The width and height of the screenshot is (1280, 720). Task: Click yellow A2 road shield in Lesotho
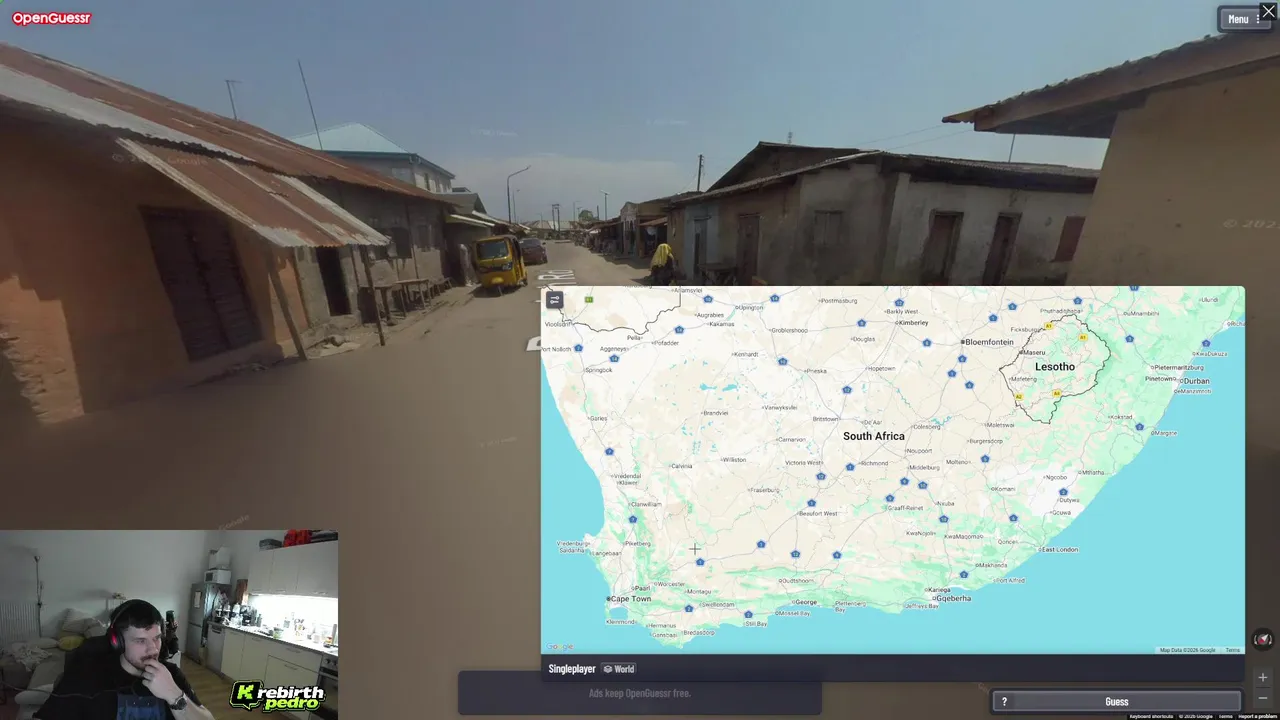tap(1019, 397)
